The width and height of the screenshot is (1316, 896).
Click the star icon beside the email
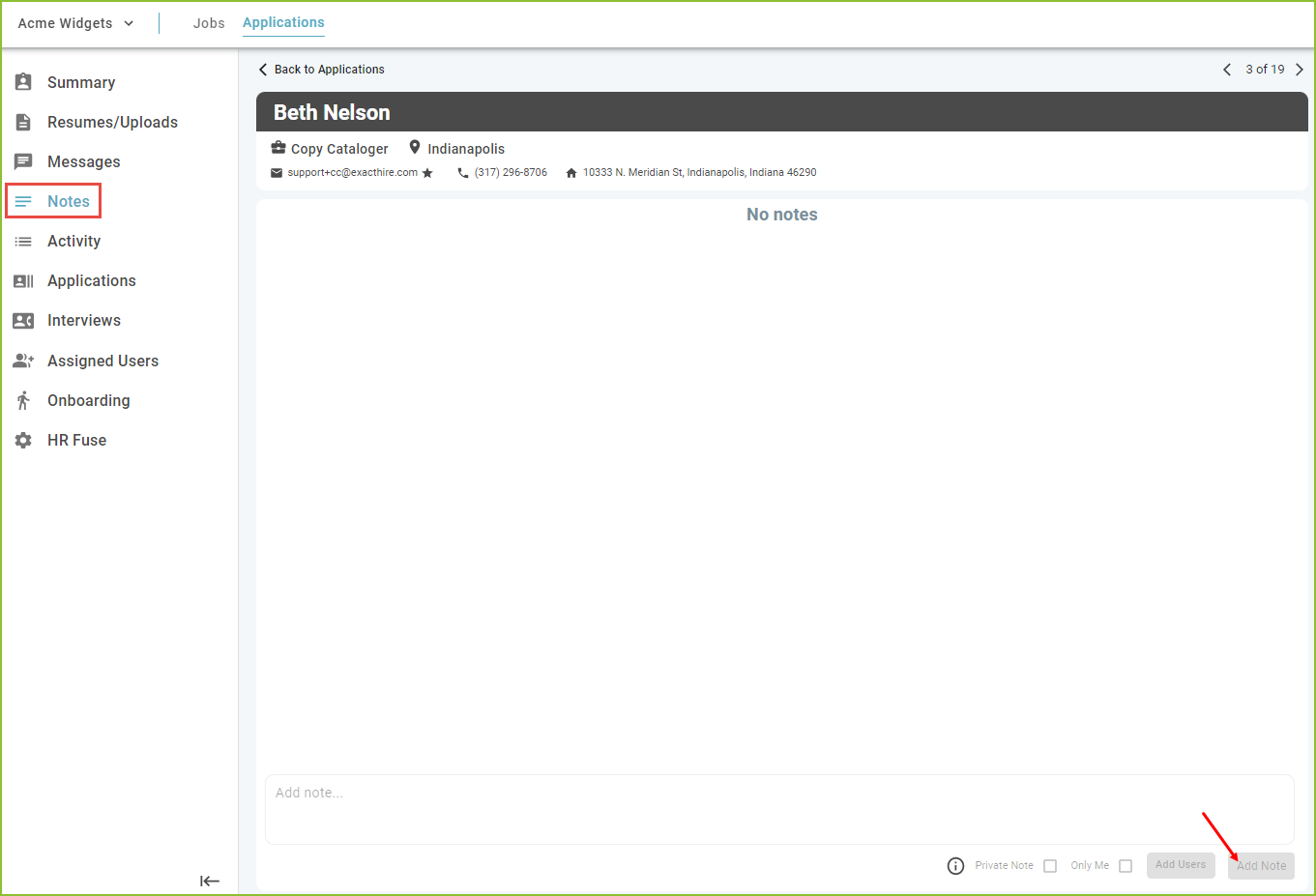[x=427, y=173]
